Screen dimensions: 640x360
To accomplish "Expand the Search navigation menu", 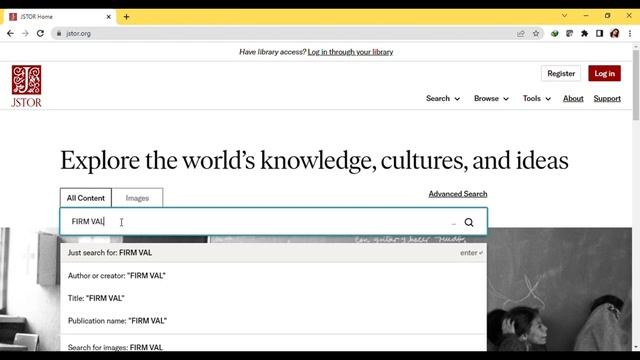I will 443,98.
